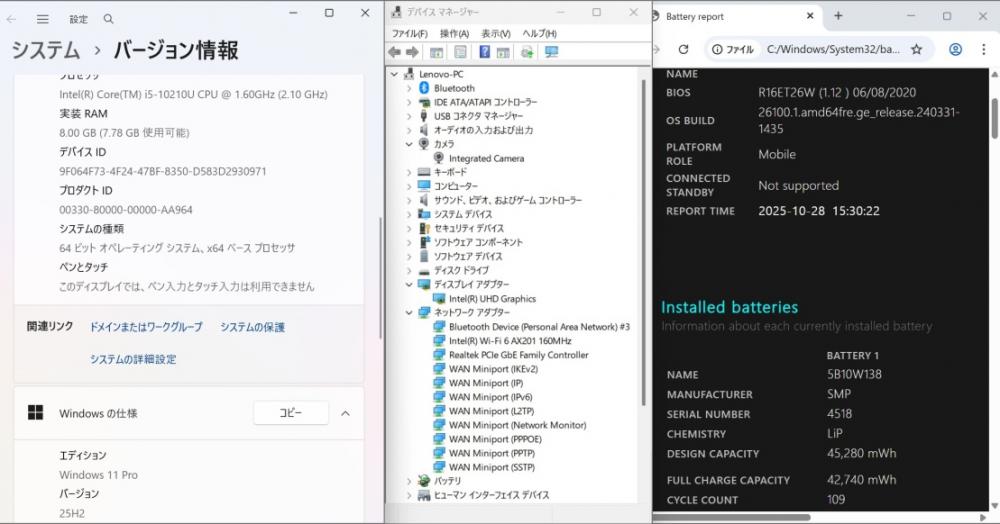Select the ディスク ドライブ category
The image size is (1000, 524).
[x=461, y=270]
